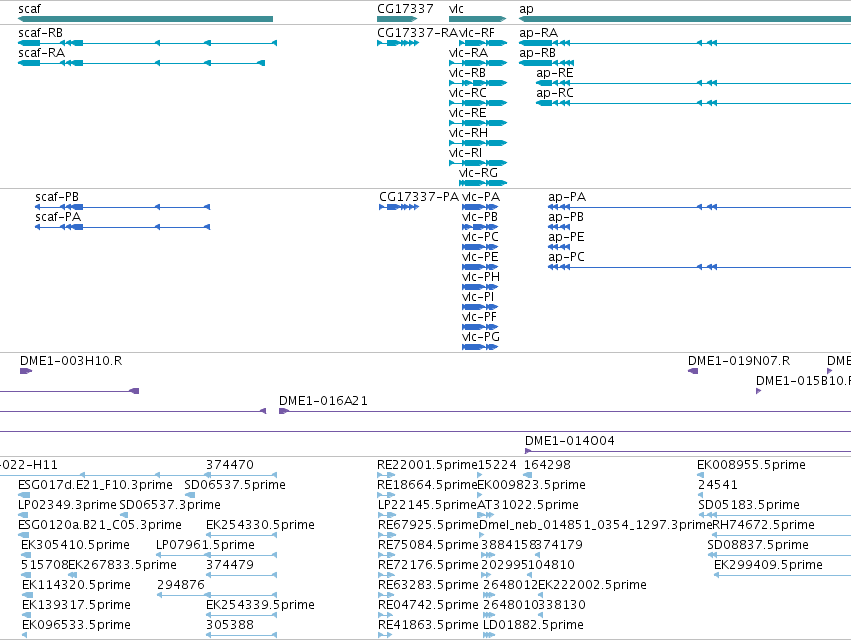Select the 374479 EST label
This screenshot has width=851, height=640.
coord(230,565)
